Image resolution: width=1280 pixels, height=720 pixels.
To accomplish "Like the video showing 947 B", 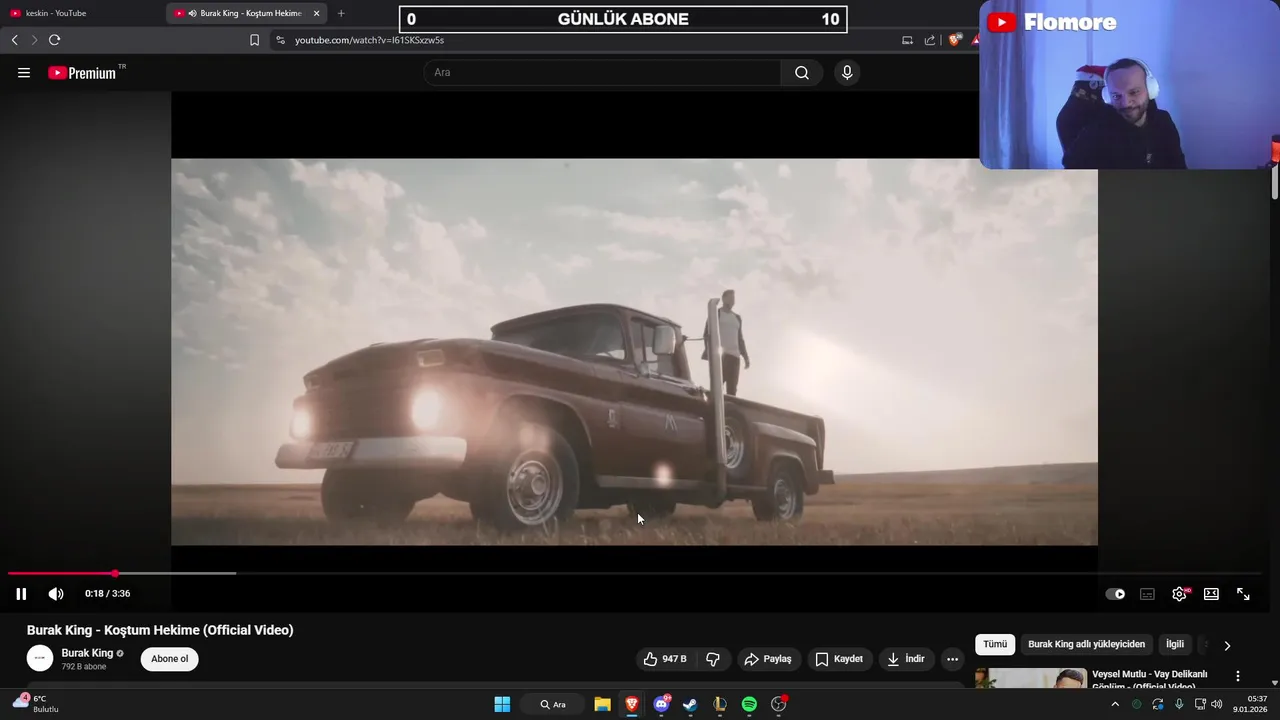I will tap(664, 659).
